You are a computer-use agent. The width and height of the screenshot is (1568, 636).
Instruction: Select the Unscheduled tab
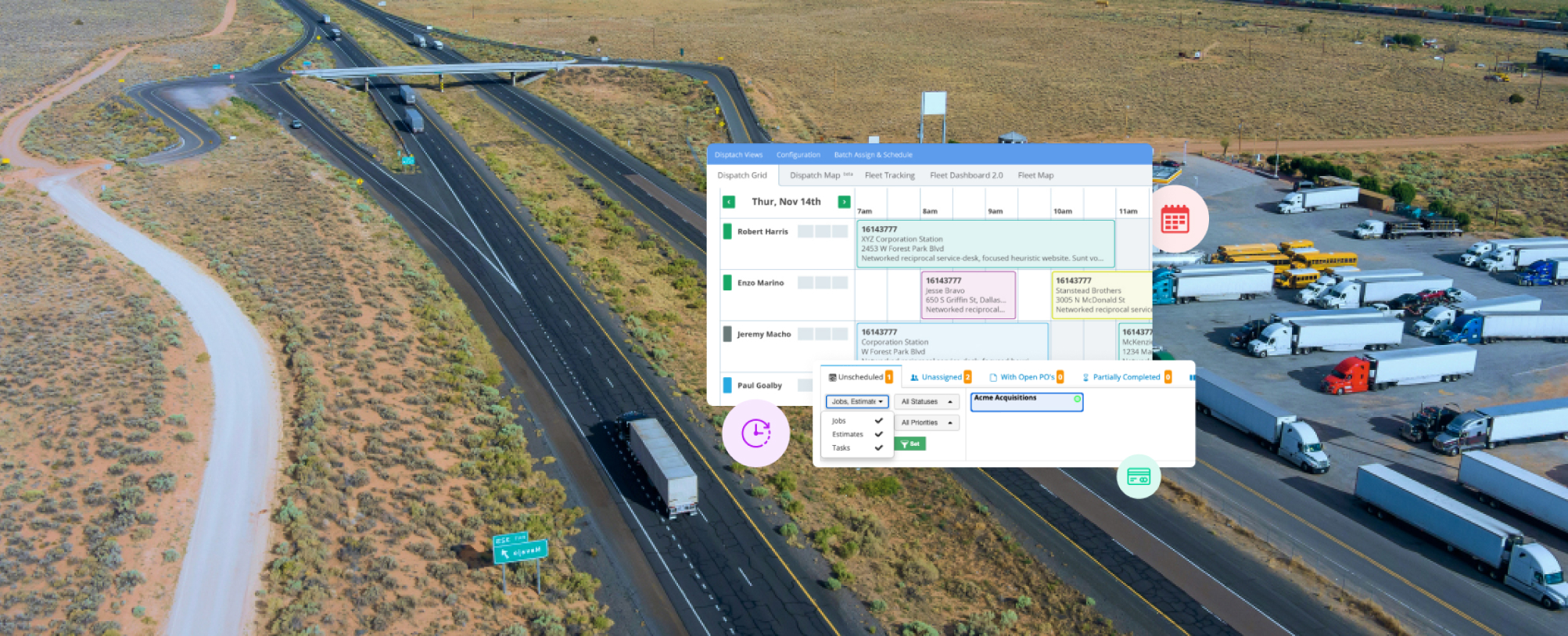point(860,377)
